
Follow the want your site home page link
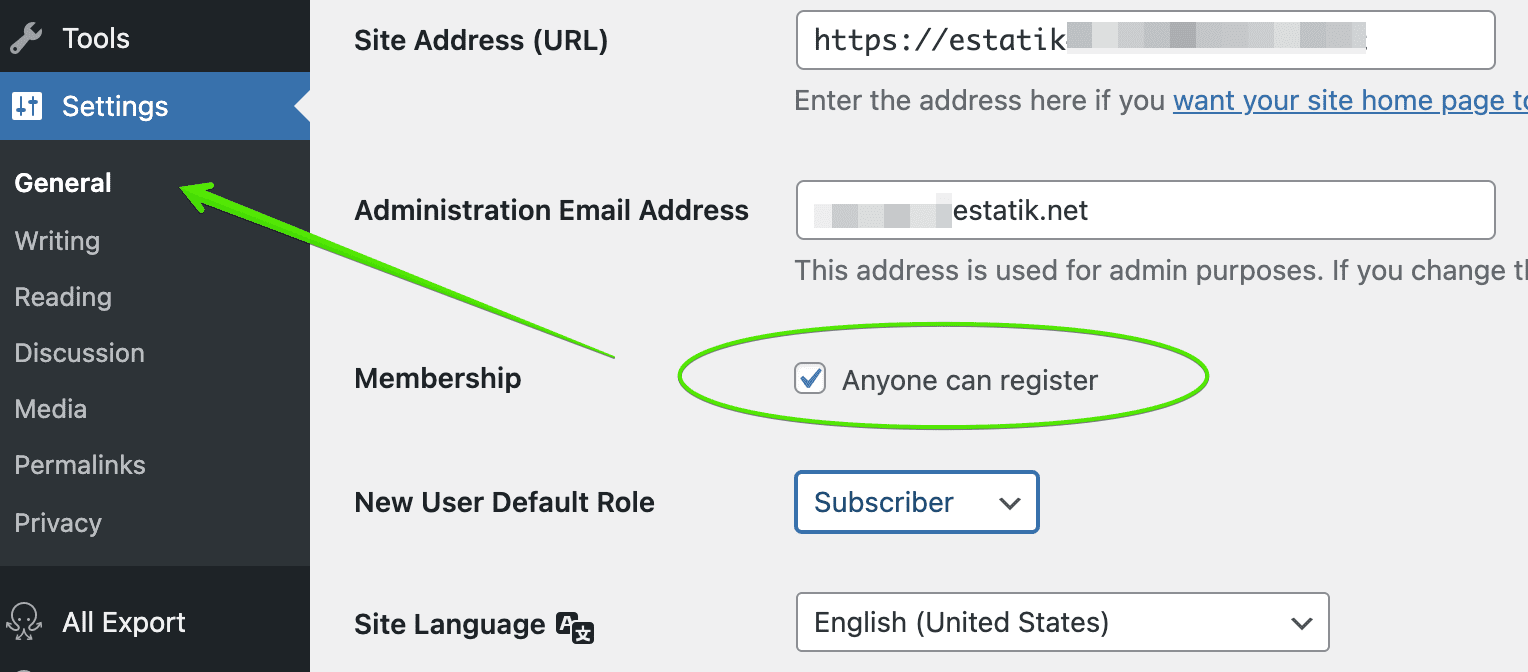point(1350,101)
